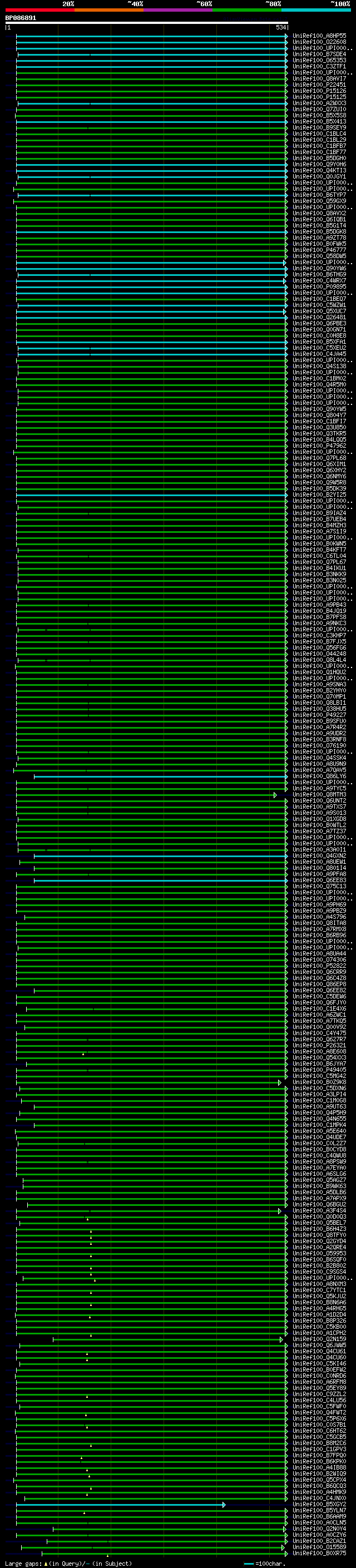
Task: Select the UniRef100_Q9Y0H6 label
Action: (319, 165)
